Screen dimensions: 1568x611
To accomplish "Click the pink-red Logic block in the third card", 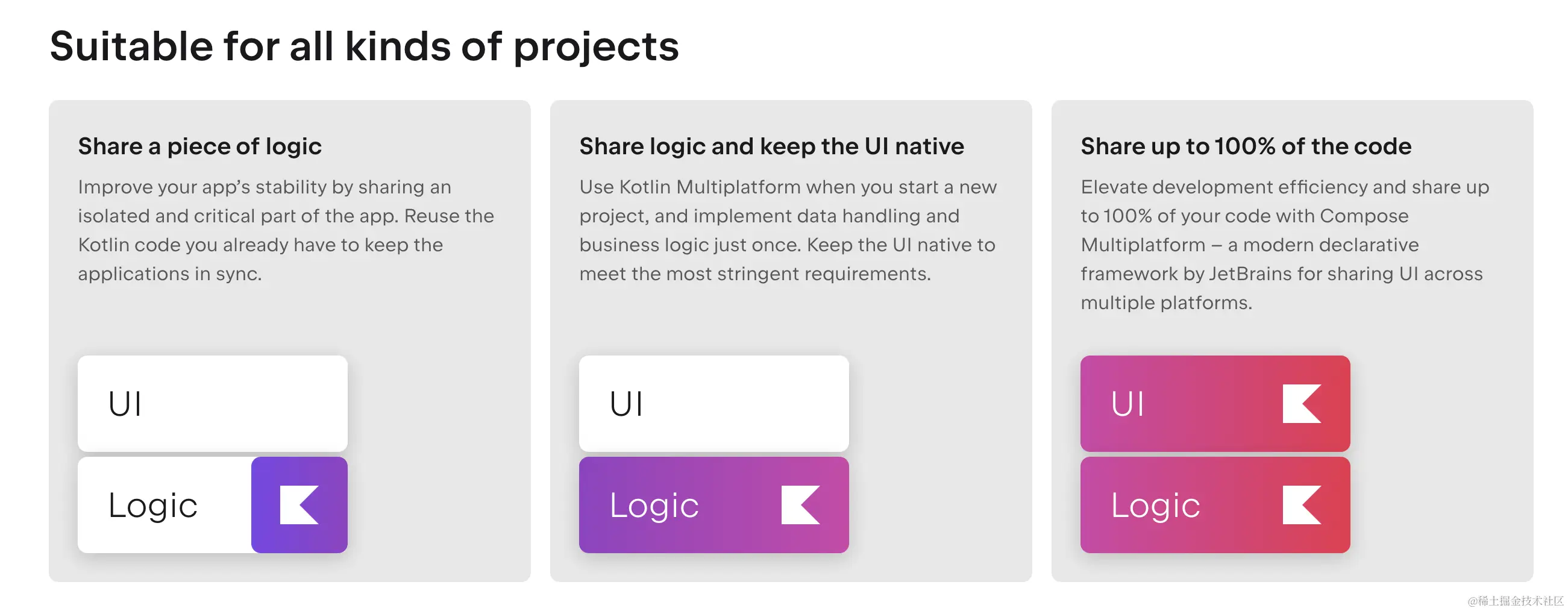I will click(1215, 504).
